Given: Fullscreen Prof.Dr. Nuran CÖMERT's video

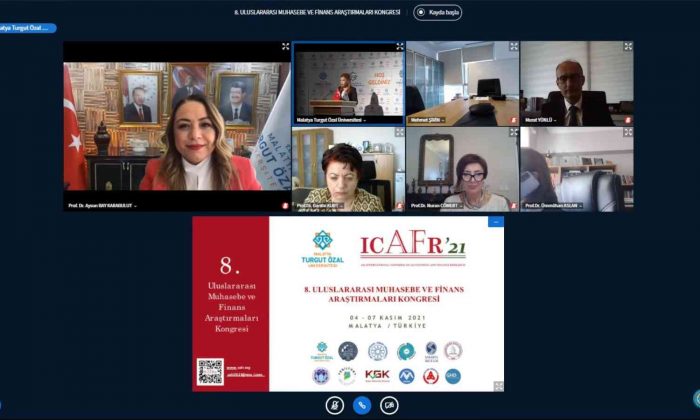Looking at the screenshot, I should coord(514,133).
